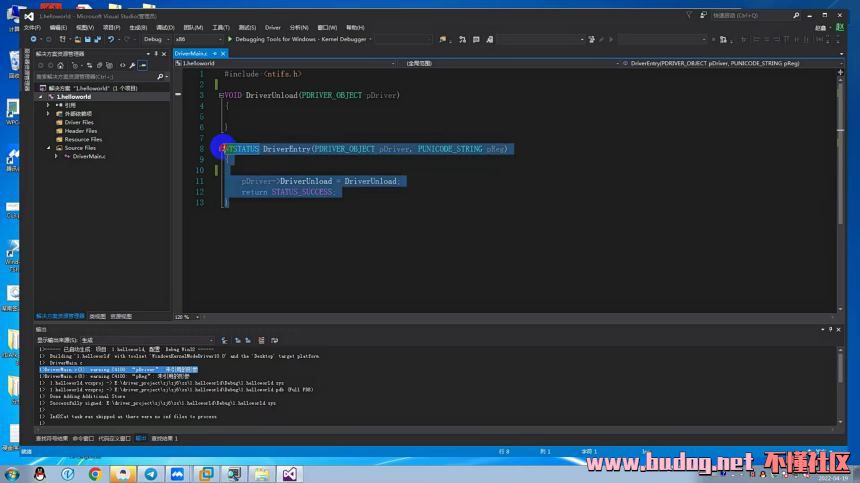The height and width of the screenshot is (483, 860).
Task: Switch to the 资源视图 resource view tab
Action: coord(121,316)
